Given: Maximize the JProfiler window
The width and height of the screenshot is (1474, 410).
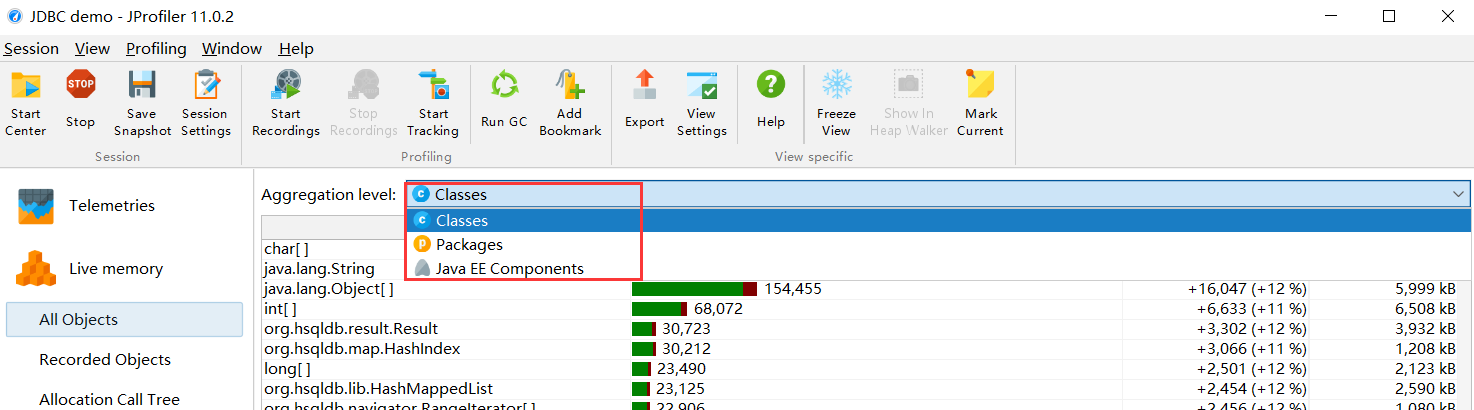Looking at the screenshot, I should click(x=1389, y=16).
